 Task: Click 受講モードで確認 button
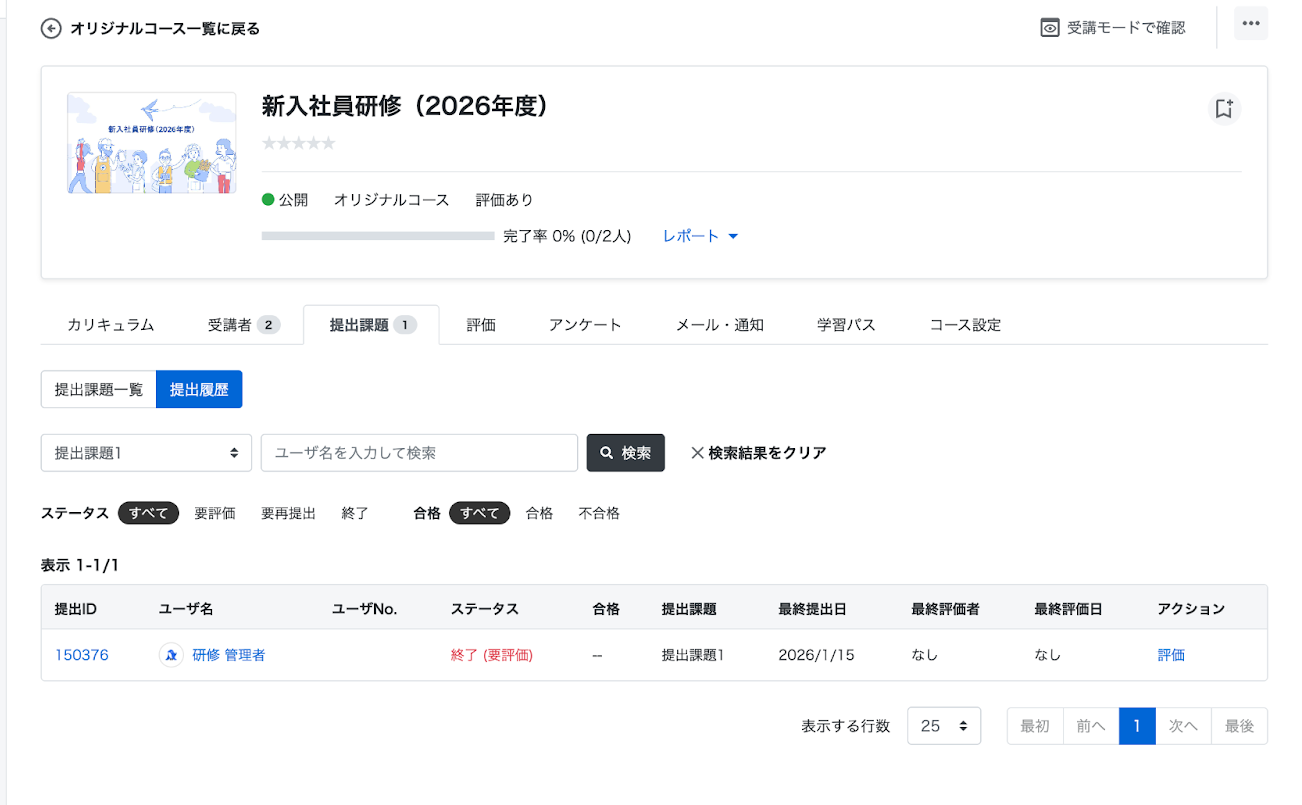1113,28
